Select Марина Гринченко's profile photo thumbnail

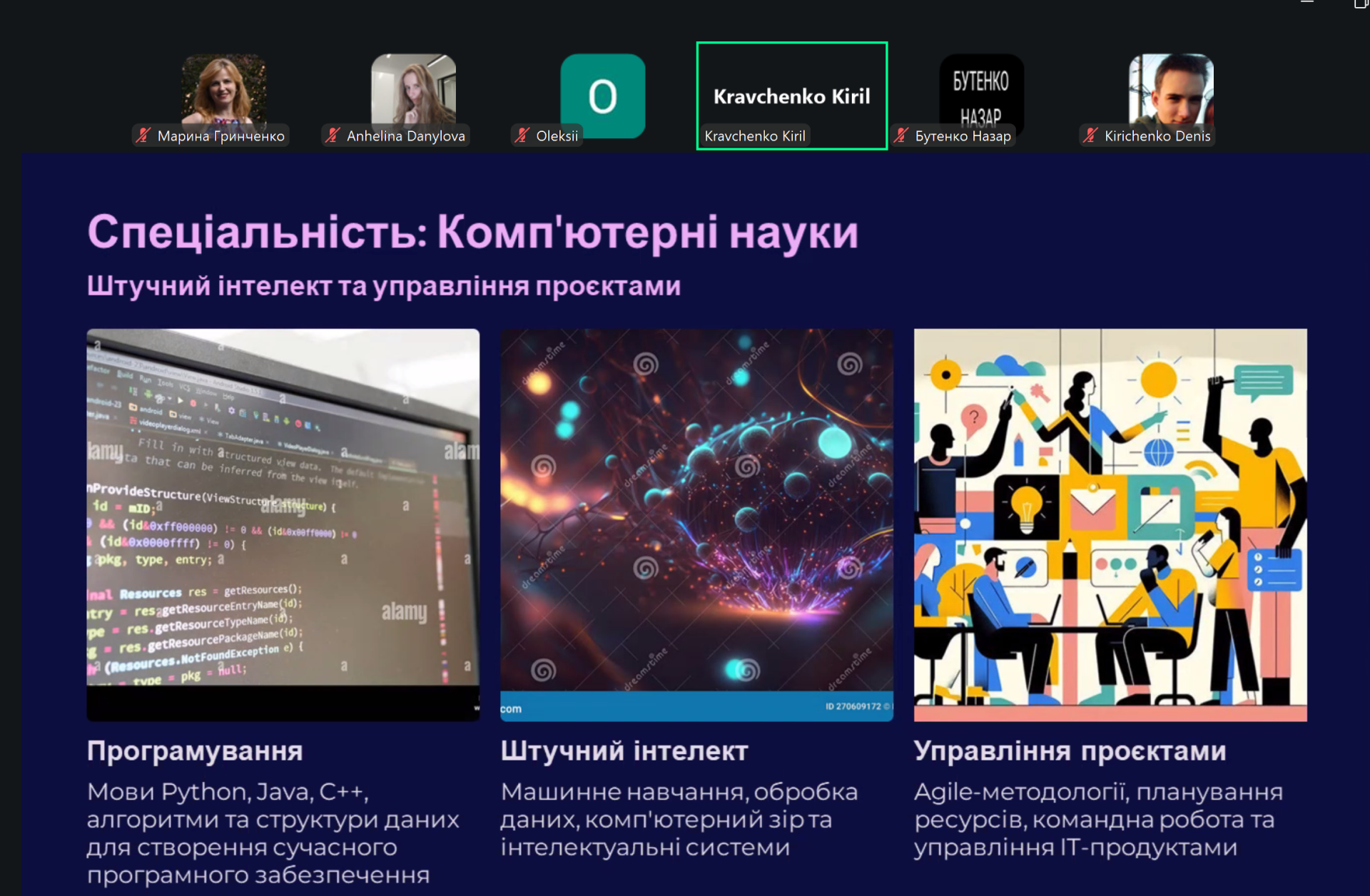coord(224,90)
